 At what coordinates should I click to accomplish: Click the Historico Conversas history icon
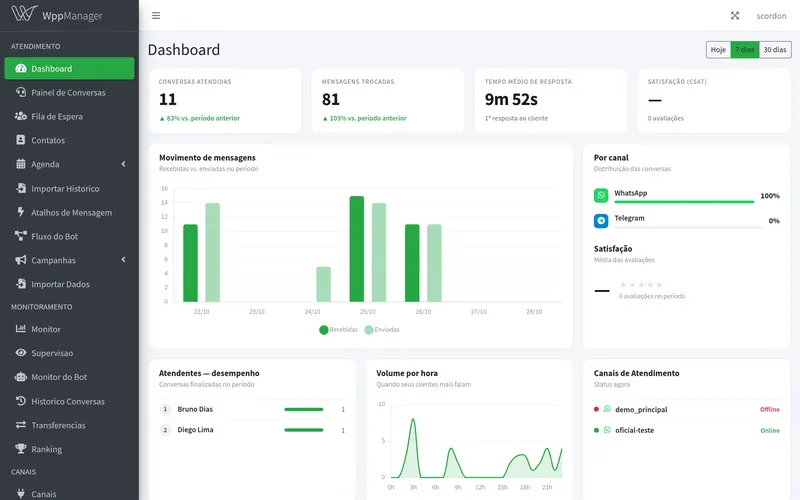pos(21,401)
